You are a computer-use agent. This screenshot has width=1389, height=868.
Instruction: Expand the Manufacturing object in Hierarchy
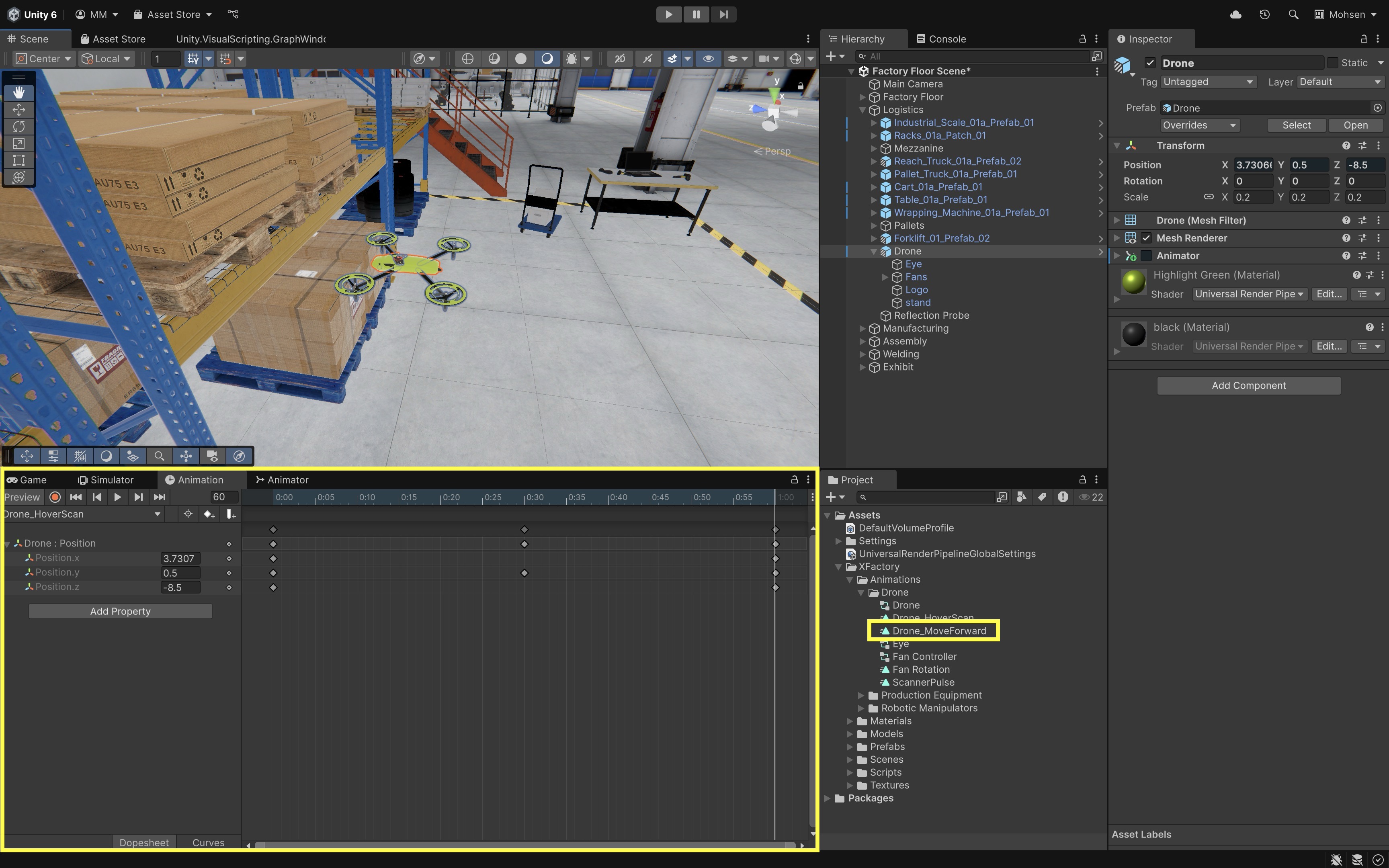[862, 328]
